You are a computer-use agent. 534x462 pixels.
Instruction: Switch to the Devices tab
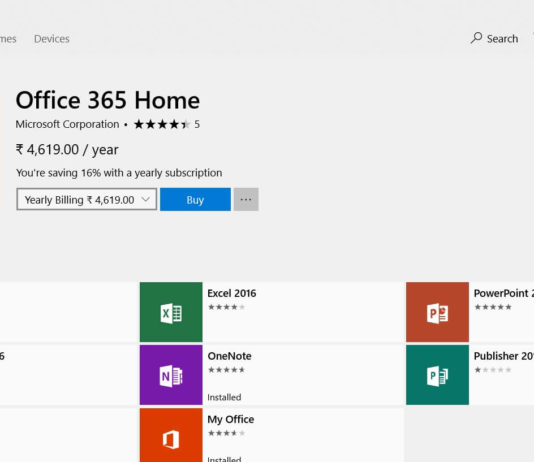[52, 39]
